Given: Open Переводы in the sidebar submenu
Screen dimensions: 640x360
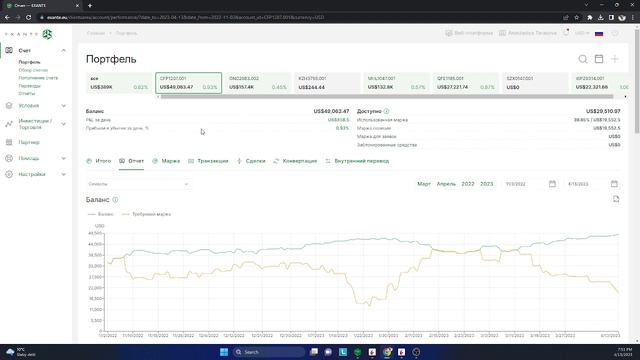Looking at the screenshot, I should pyautogui.click(x=29, y=86).
